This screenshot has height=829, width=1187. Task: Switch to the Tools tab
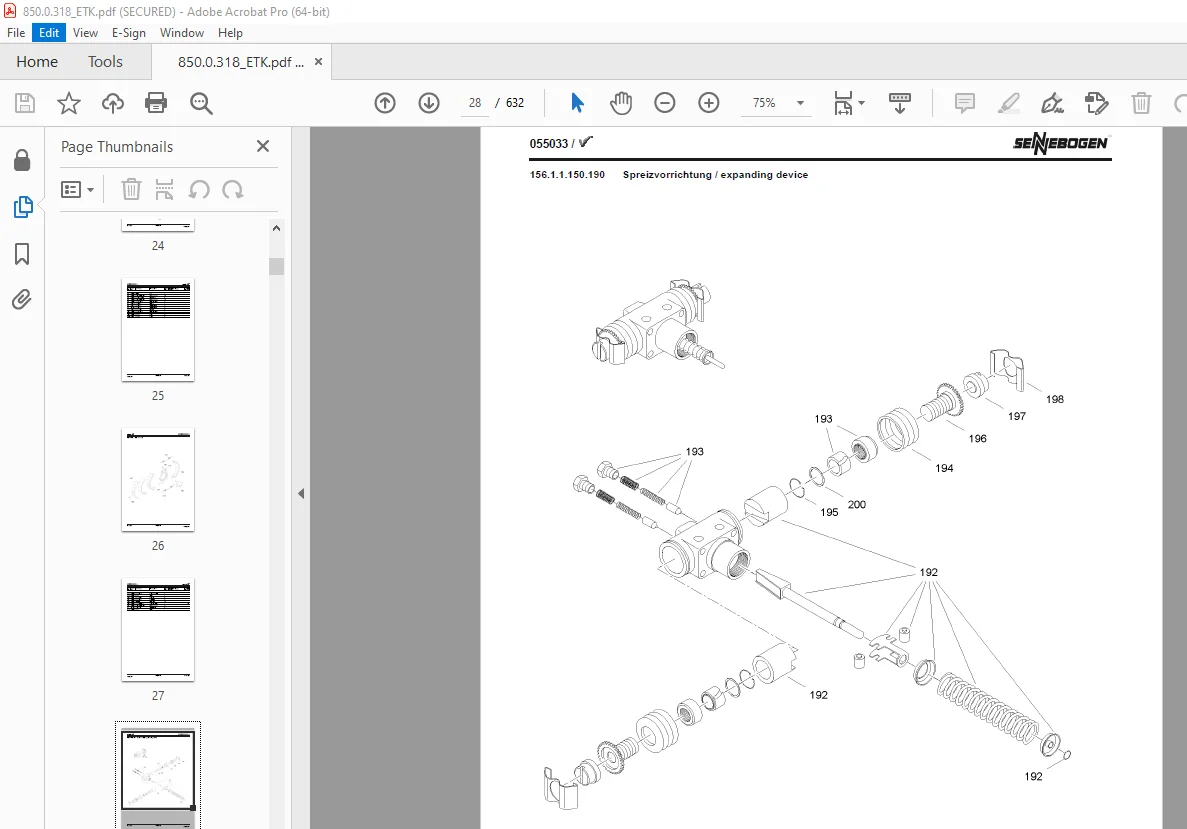click(x=105, y=61)
